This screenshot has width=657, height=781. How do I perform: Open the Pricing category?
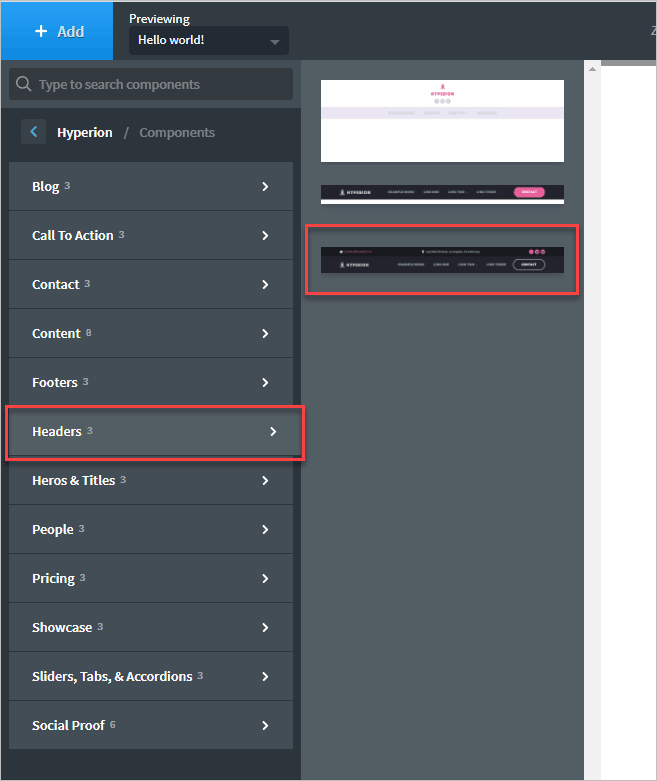[151, 578]
